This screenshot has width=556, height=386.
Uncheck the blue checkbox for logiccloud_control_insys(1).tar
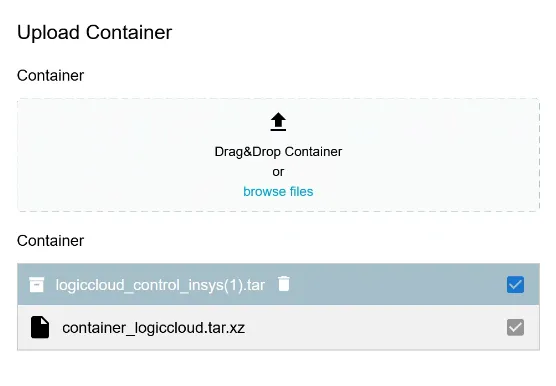pyautogui.click(x=515, y=285)
